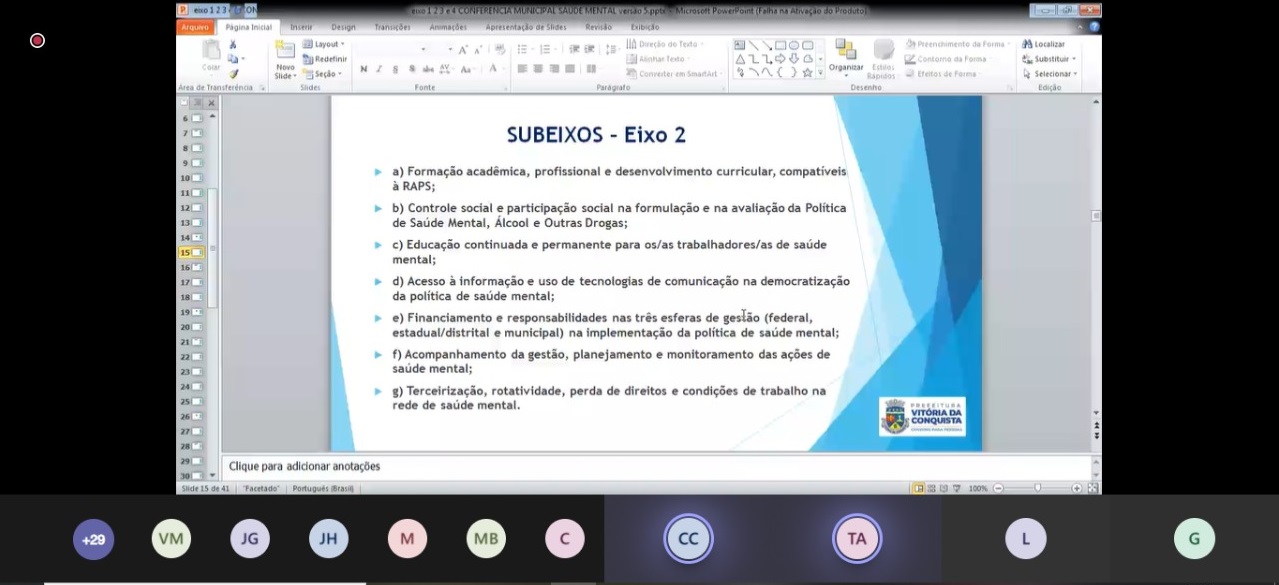Image resolution: width=1279 pixels, height=585 pixels.
Task: Toggle bold (N) formatting
Action: point(363,69)
